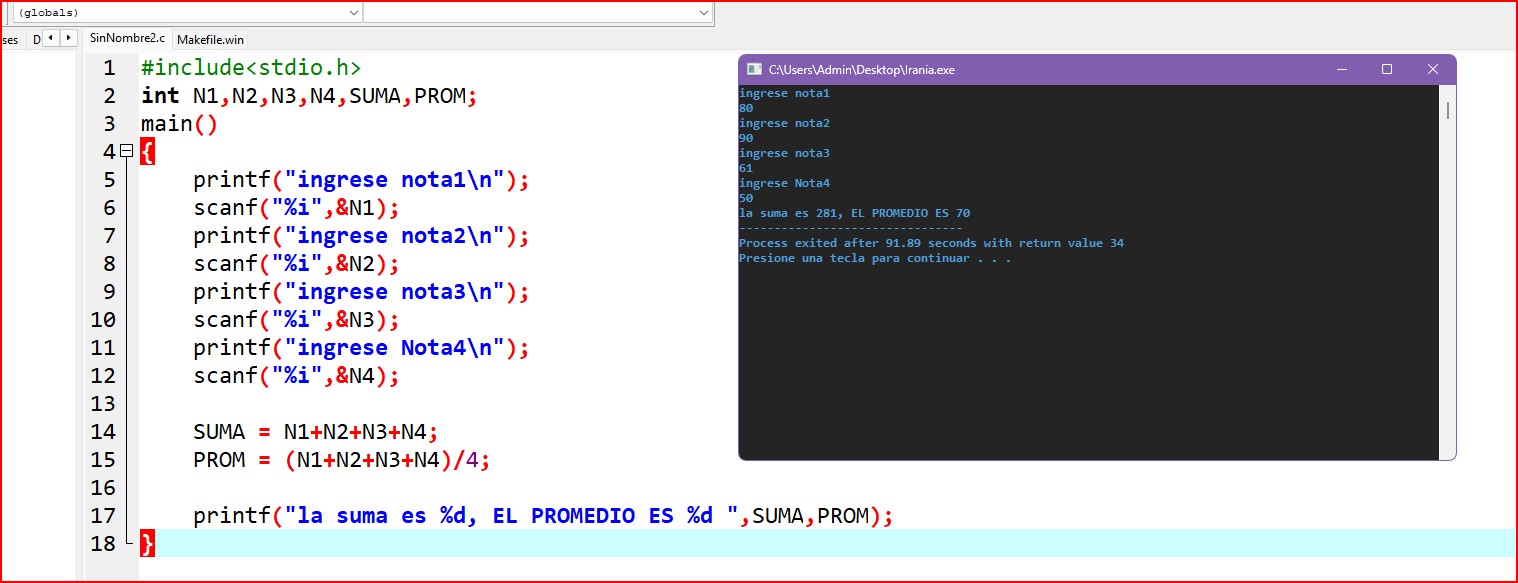Screen dimensions: 1518x583
Task: Open the Makefile.win tab
Action: point(210,39)
